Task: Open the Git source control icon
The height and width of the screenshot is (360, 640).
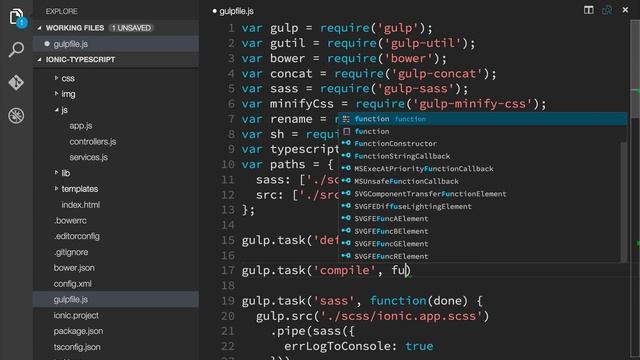Action: pos(16,82)
